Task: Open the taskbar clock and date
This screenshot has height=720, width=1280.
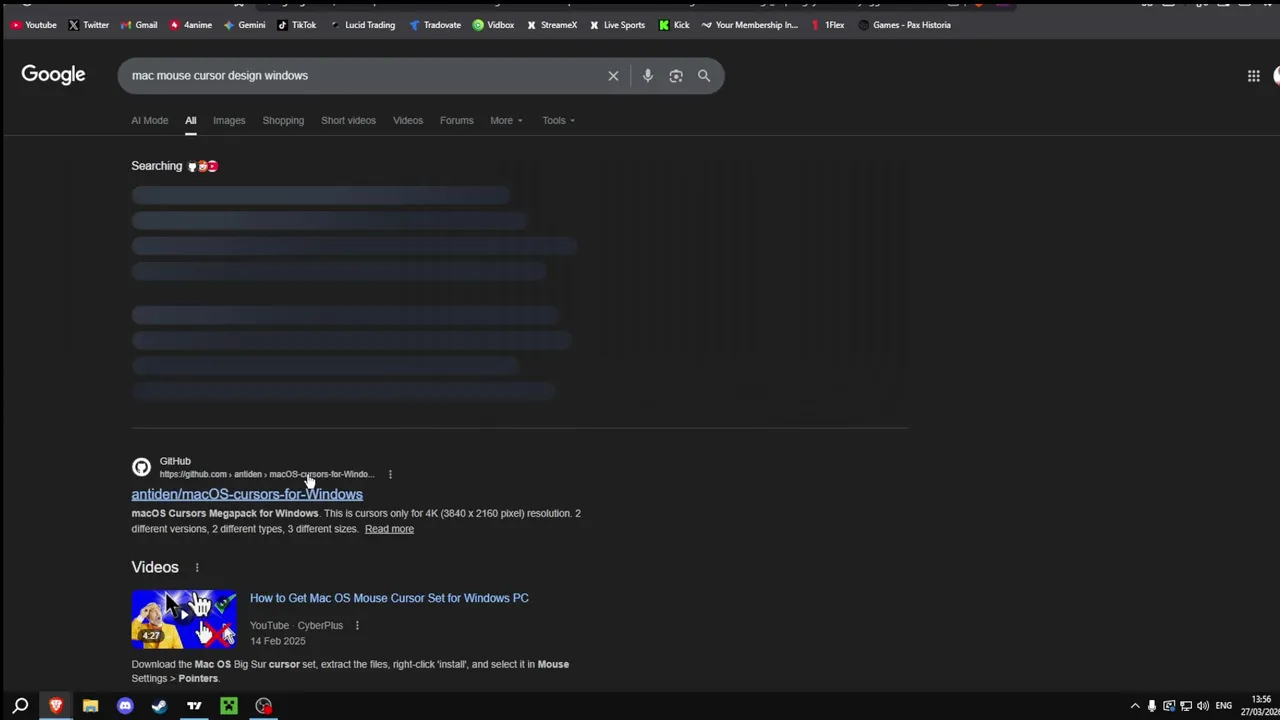Action: click(x=1260, y=706)
